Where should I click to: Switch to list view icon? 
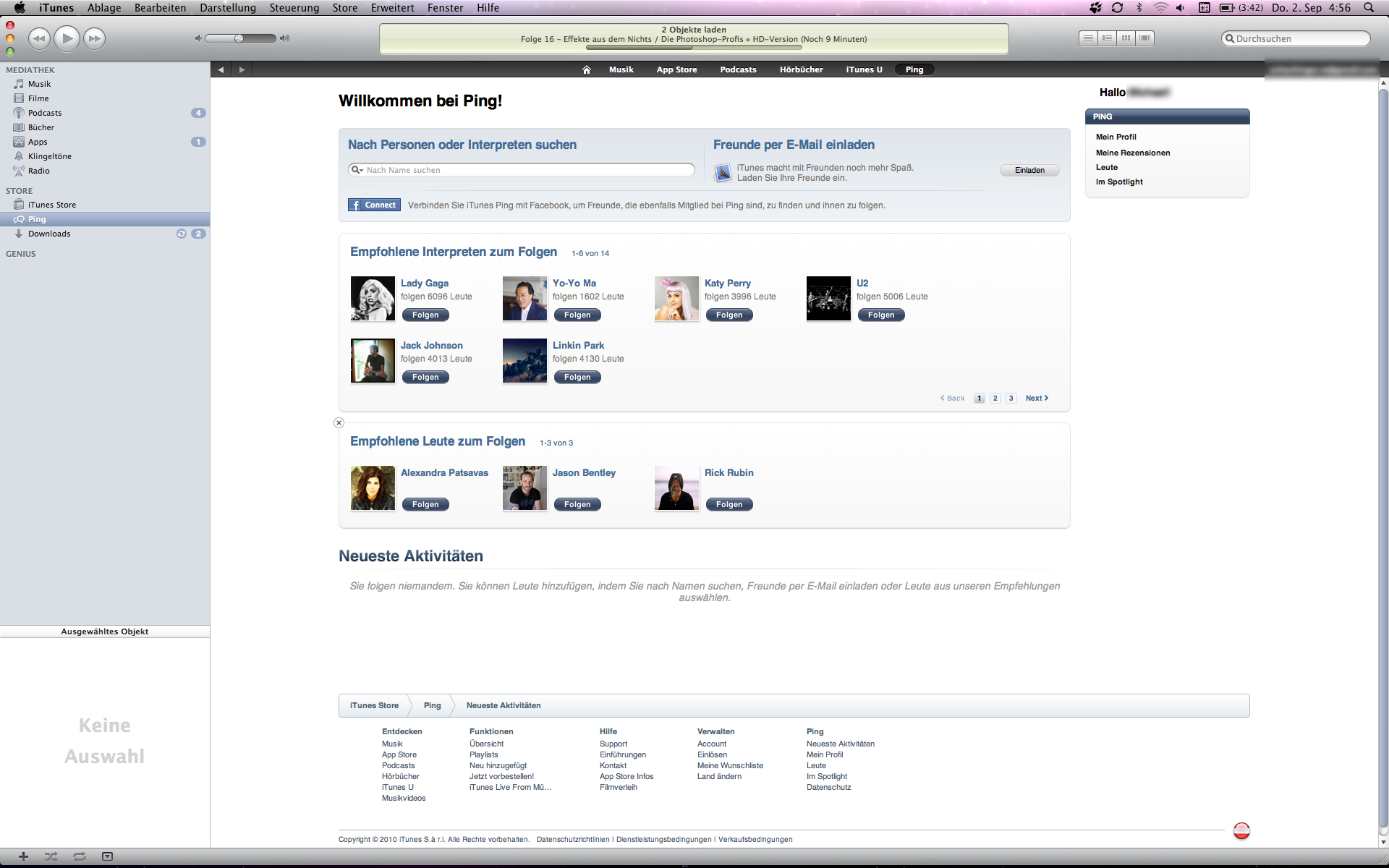click(1088, 38)
